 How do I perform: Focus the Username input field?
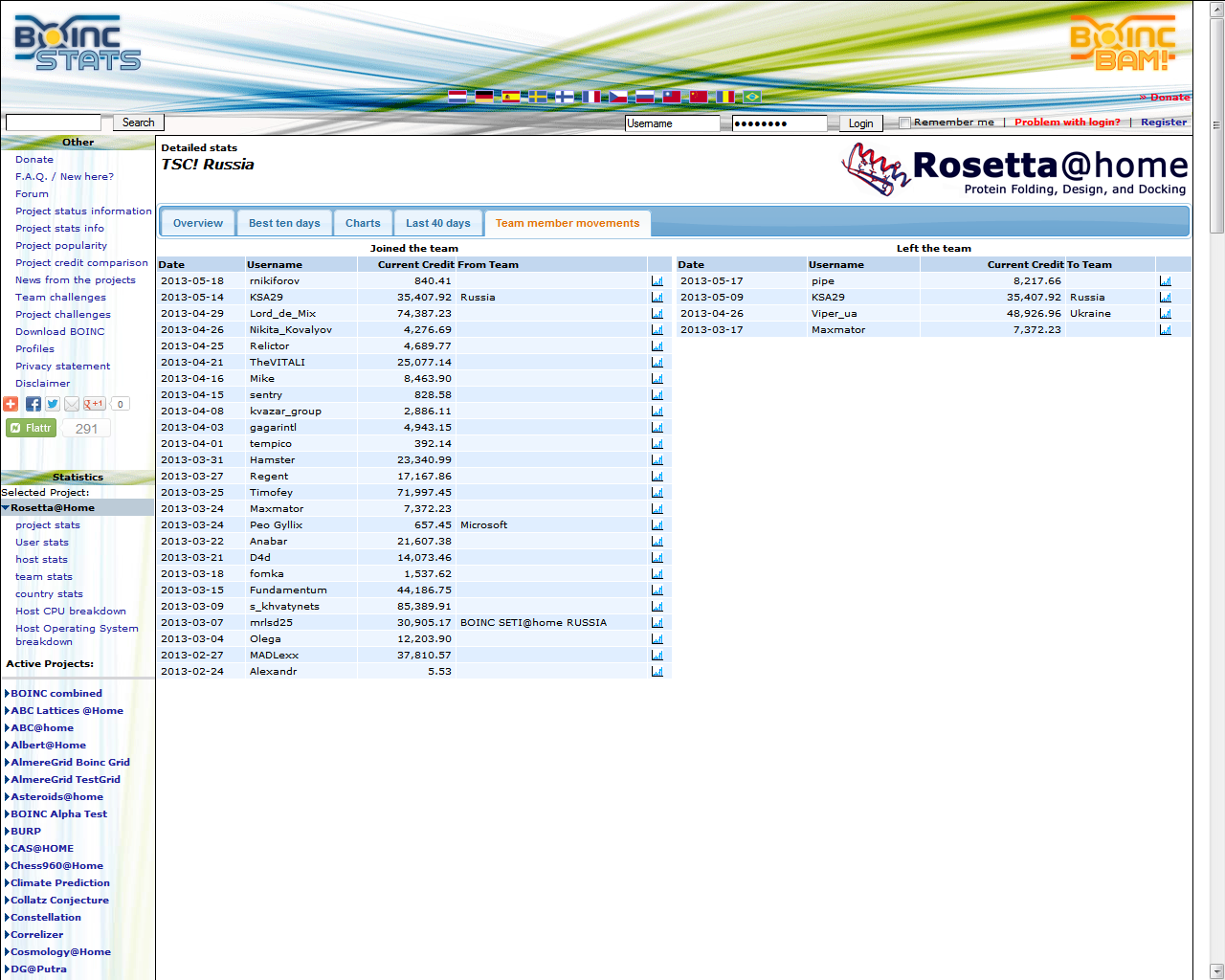pyautogui.click(x=672, y=123)
